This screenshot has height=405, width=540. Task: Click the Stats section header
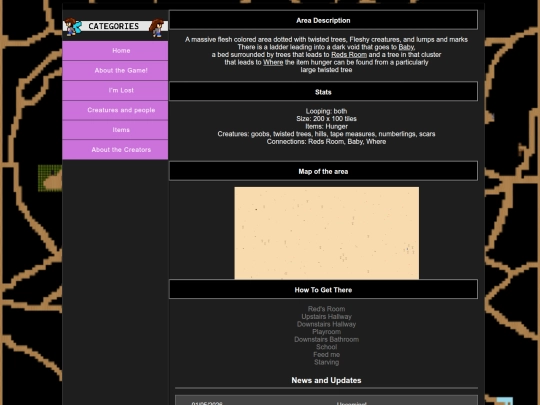[x=323, y=92]
